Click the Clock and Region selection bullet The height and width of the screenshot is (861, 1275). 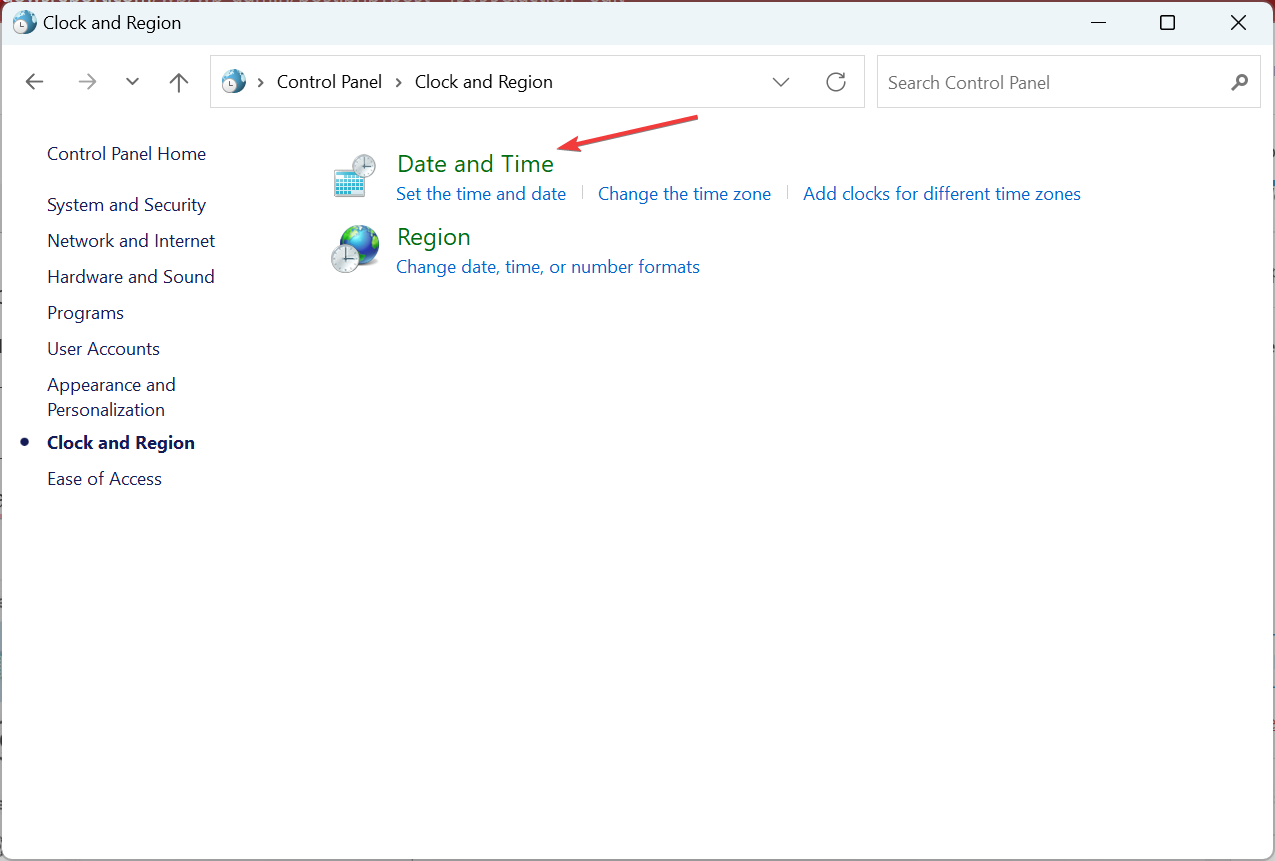tap(23, 442)
